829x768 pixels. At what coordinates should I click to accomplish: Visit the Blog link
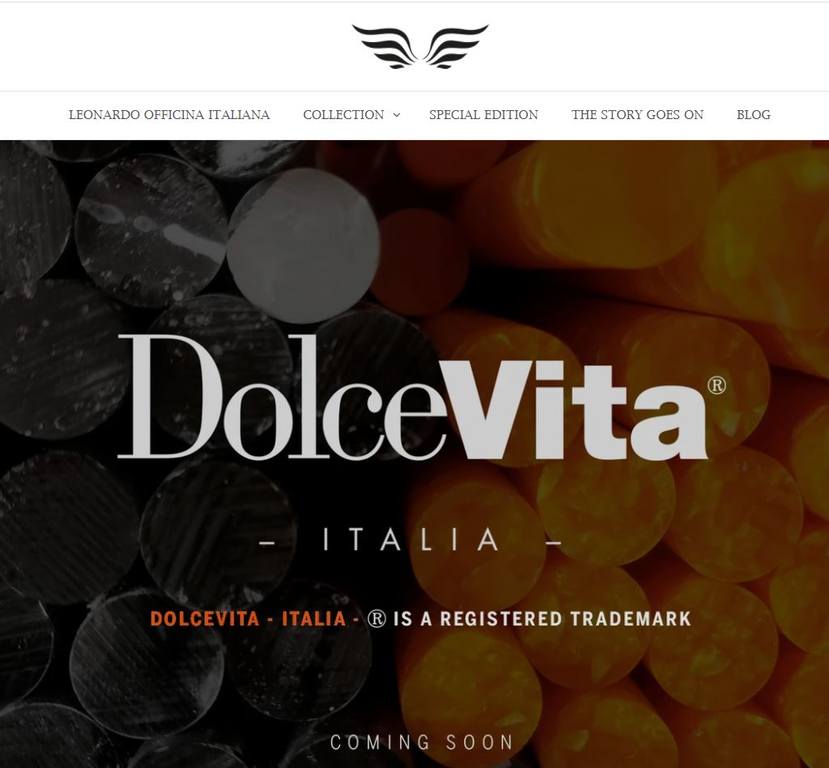753,115
